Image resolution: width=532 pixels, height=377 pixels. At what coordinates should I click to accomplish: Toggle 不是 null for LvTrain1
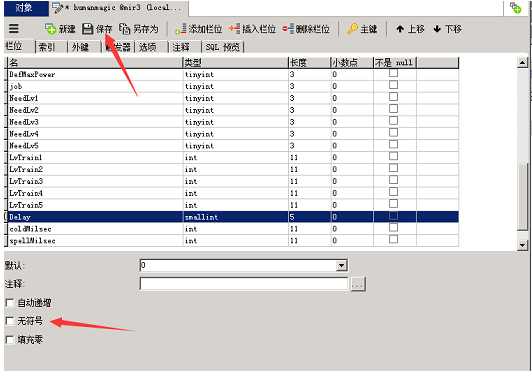(393, 156)
